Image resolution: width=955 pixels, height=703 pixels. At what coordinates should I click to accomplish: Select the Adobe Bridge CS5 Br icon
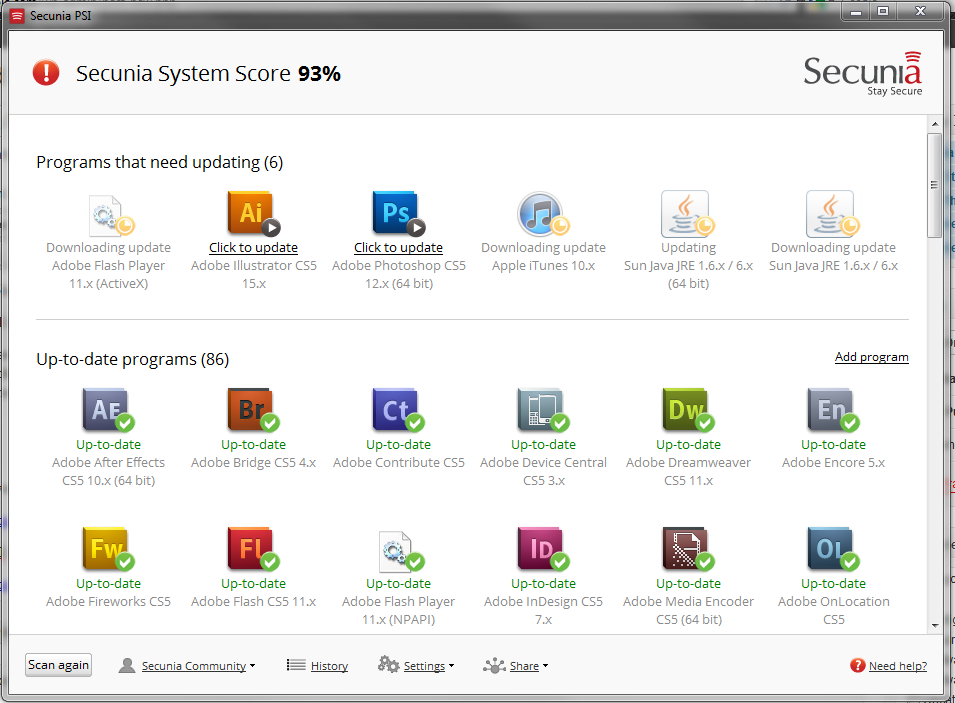click(253, 409)
